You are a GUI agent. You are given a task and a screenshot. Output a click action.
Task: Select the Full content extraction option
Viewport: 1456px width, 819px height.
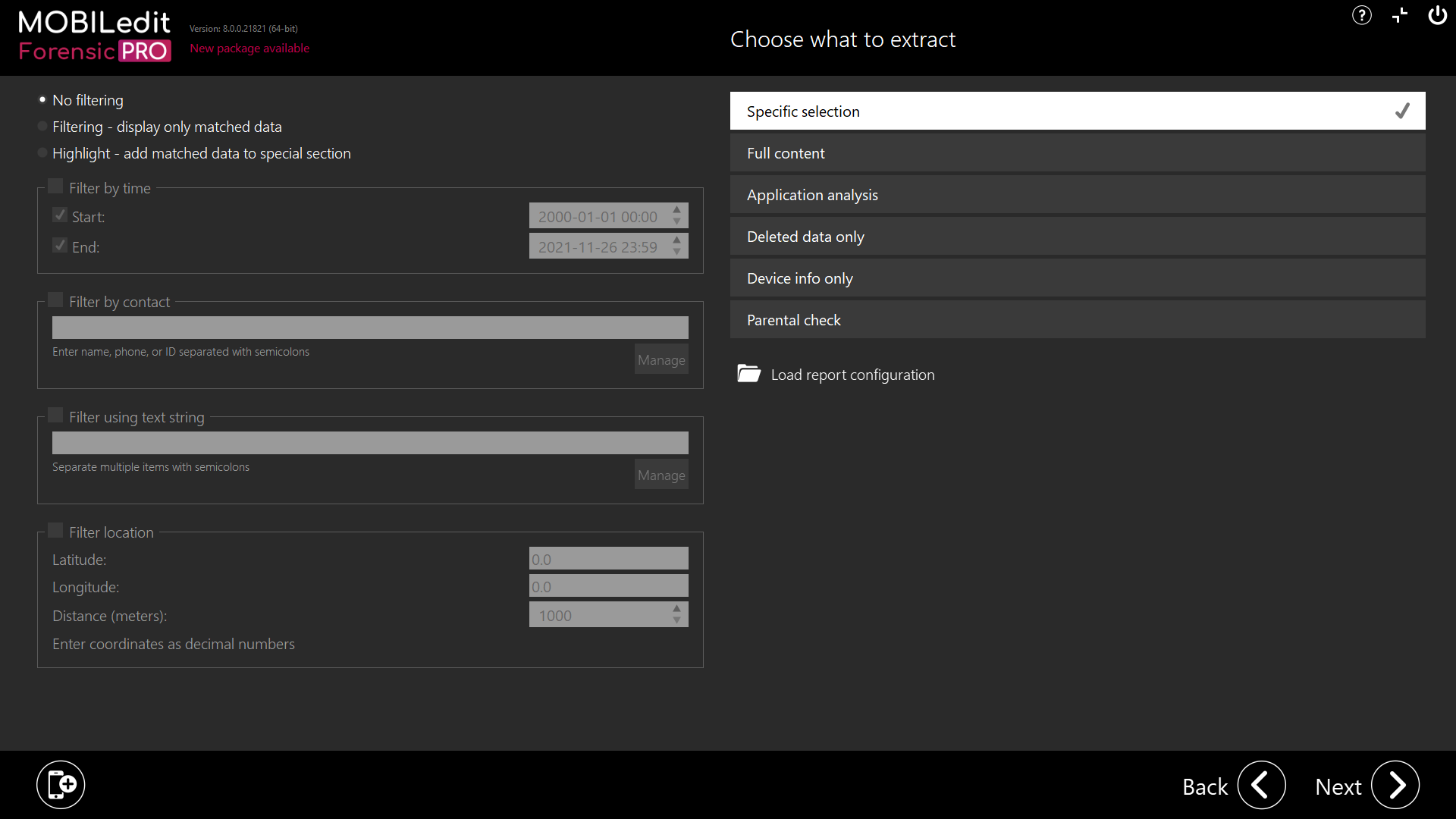pyautogui.click(x=1077, y=153)
